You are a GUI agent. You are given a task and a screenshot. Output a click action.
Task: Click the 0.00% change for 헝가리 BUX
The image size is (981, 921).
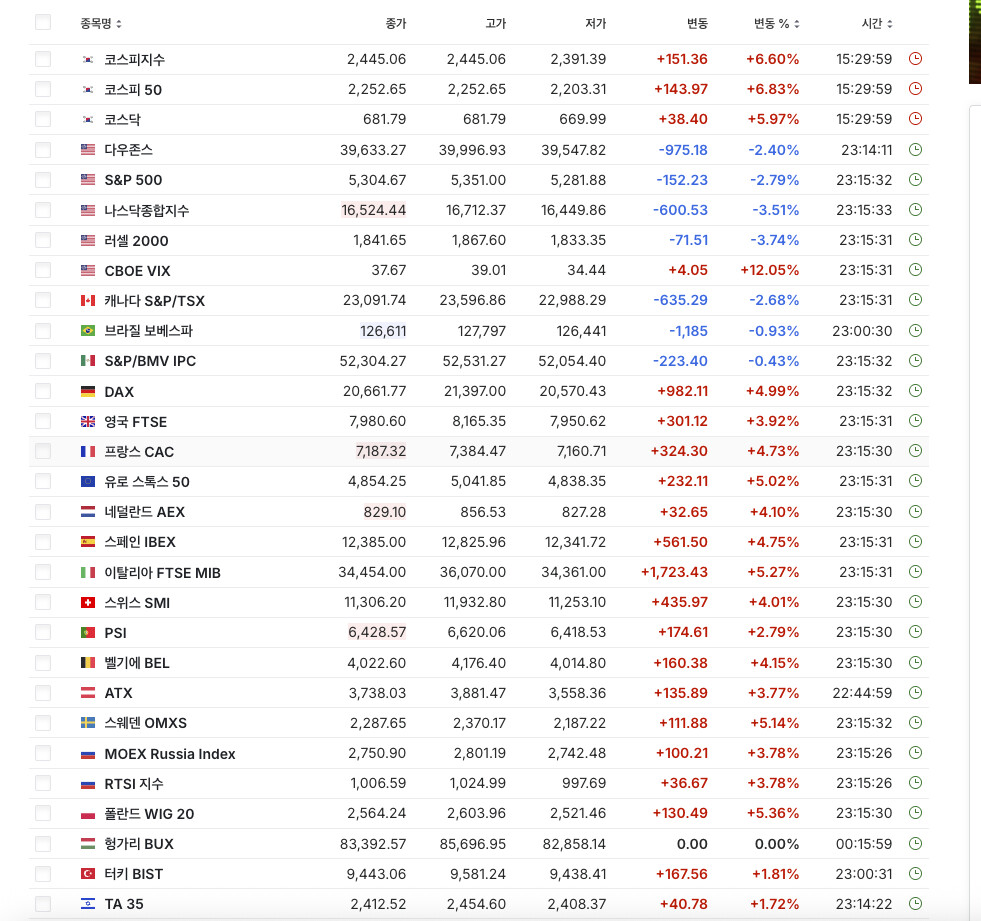(777, 844)
